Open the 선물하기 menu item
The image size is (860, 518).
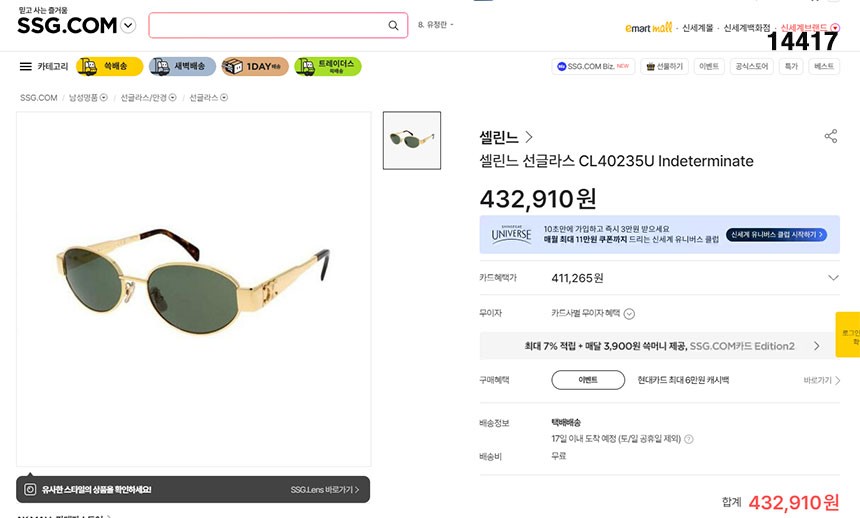coord(665,67)
